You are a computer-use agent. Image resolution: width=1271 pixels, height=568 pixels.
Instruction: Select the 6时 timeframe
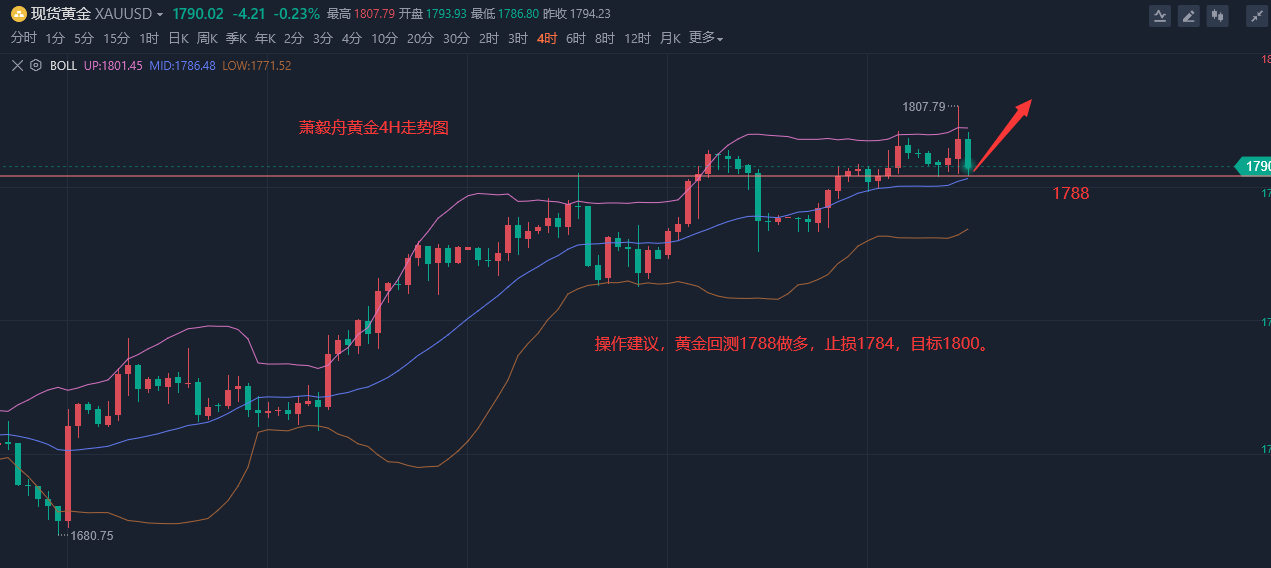click(x=576, y=38)
